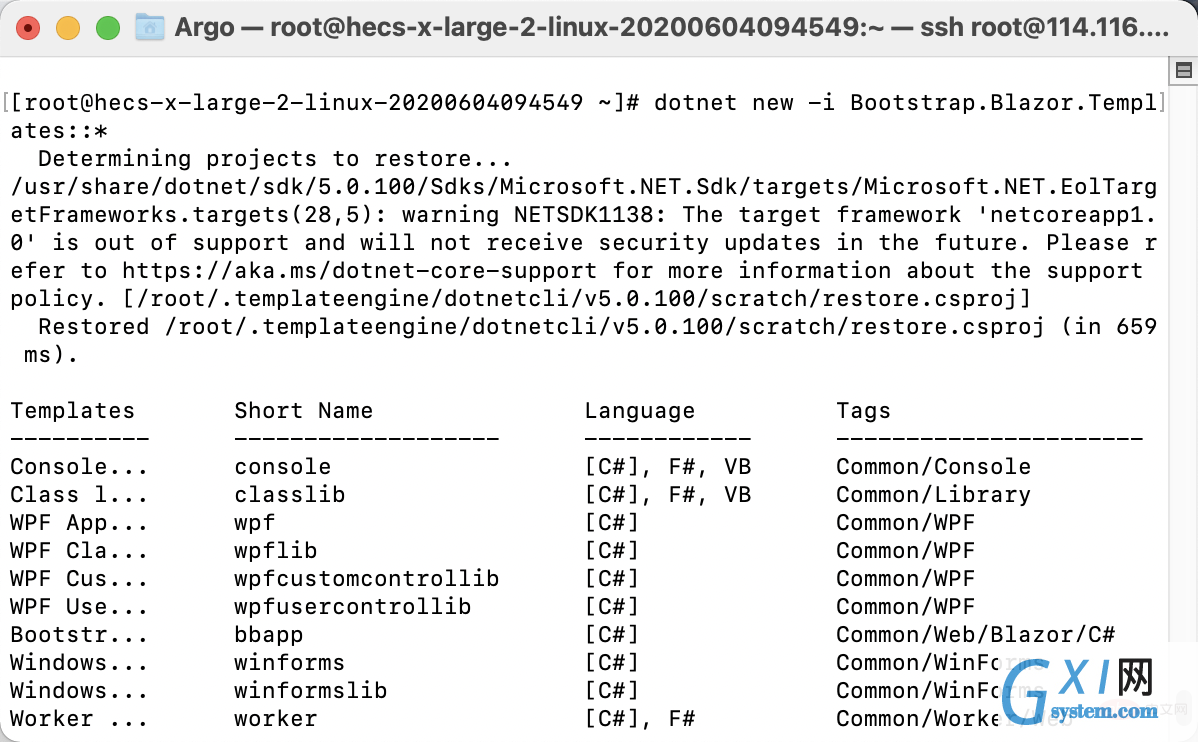Click the Short Name column header
The width and height of the screenshot is (1198, 742).
tap(303, 410)
